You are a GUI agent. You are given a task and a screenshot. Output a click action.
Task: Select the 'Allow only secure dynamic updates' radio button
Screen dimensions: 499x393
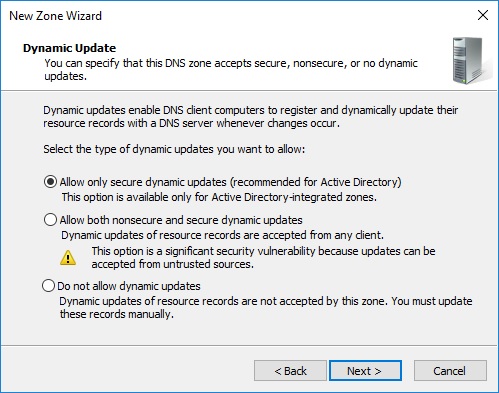(50, 182)
